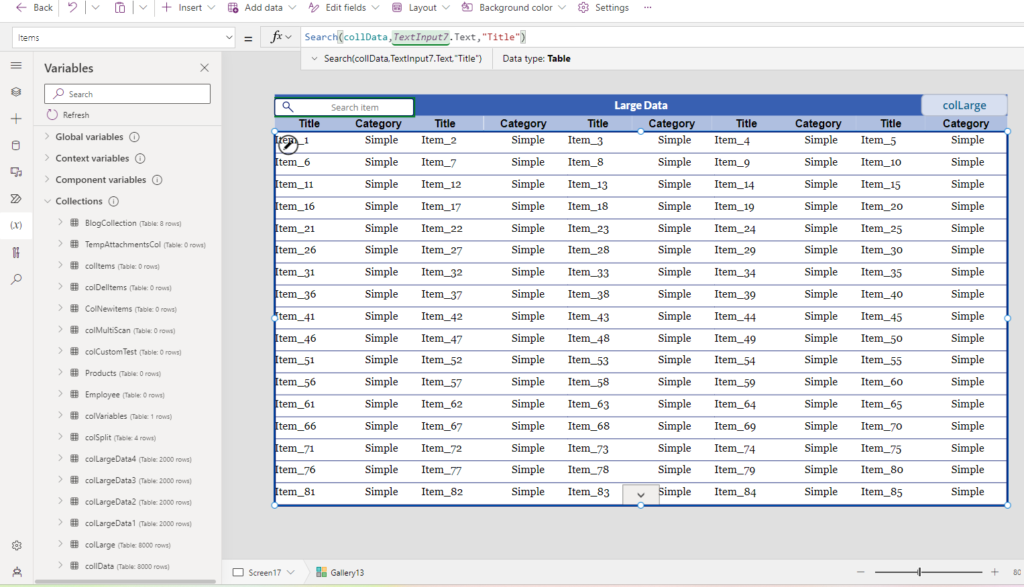Click the info icon next to Collections
This screenshot has height=587, width=1024.
pyautogui.click(x=114, y=202)
